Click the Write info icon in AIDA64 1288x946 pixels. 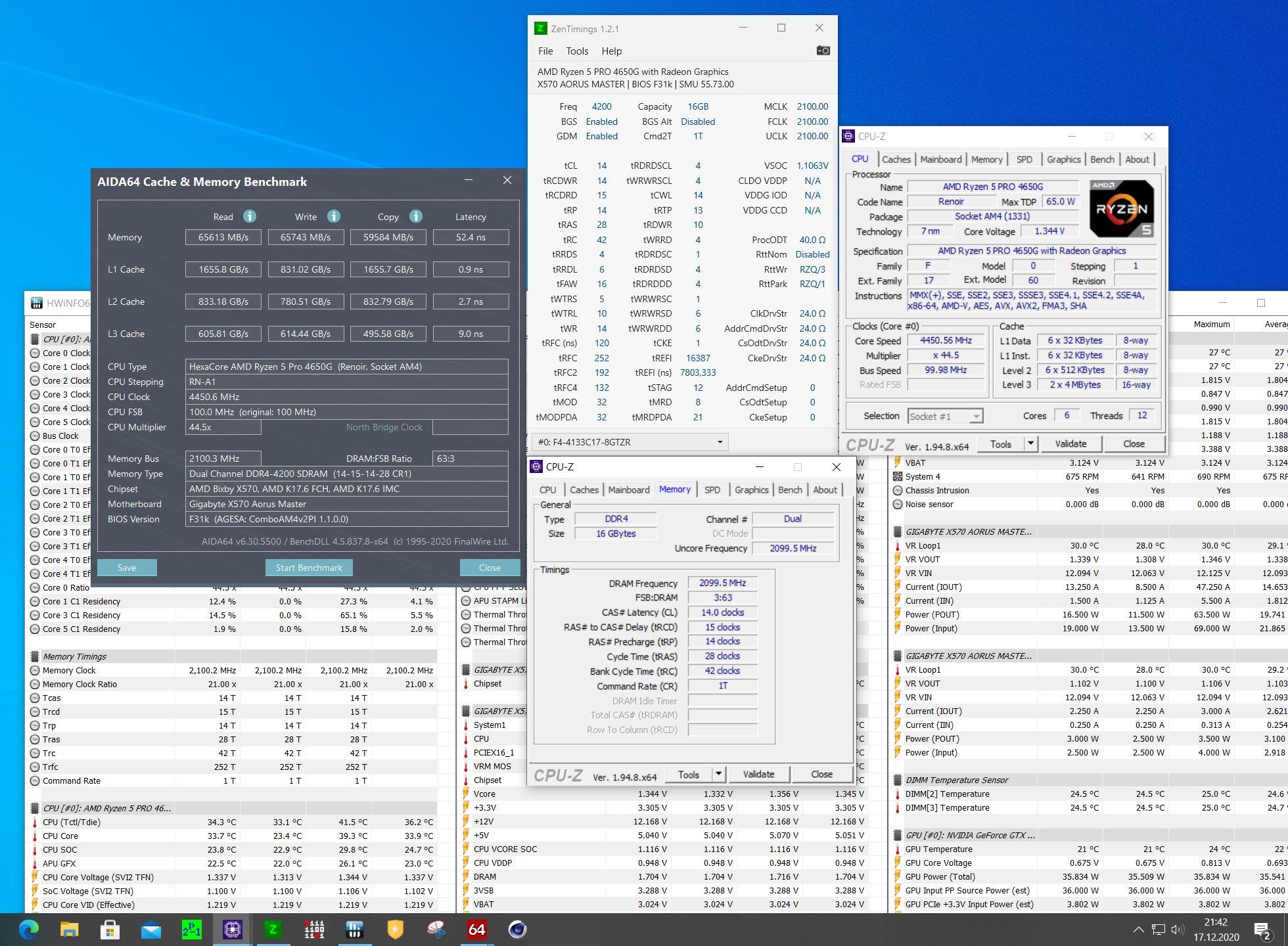pos(334,216)
